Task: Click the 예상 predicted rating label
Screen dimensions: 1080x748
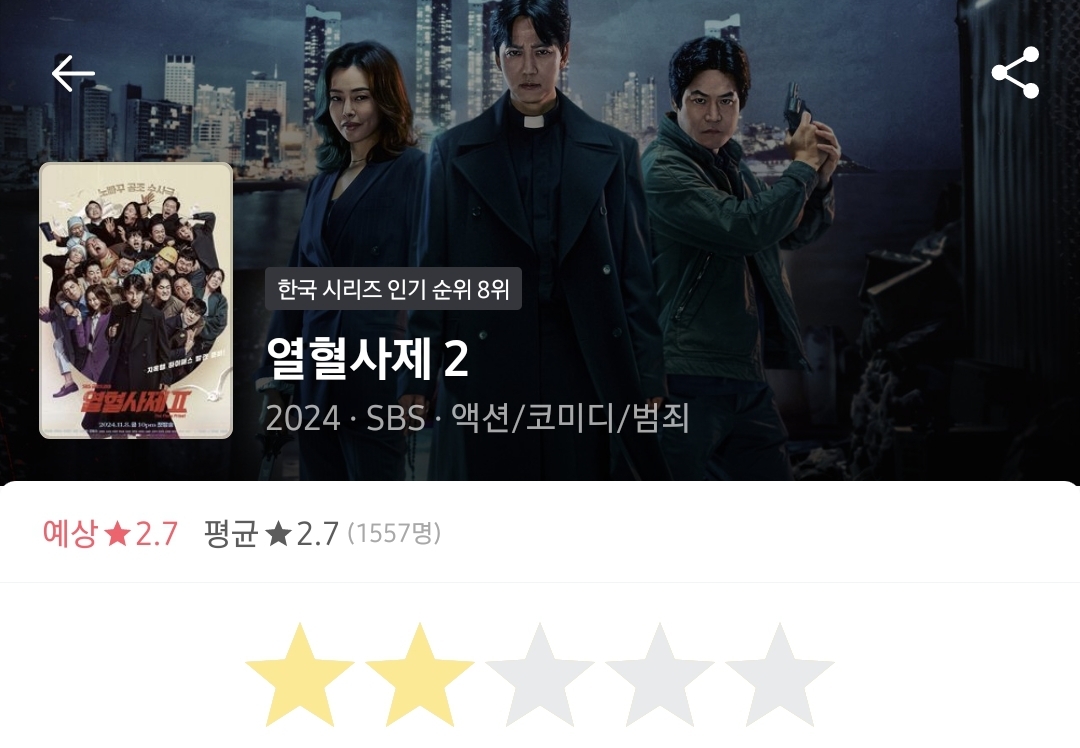Action: [70, 534]
